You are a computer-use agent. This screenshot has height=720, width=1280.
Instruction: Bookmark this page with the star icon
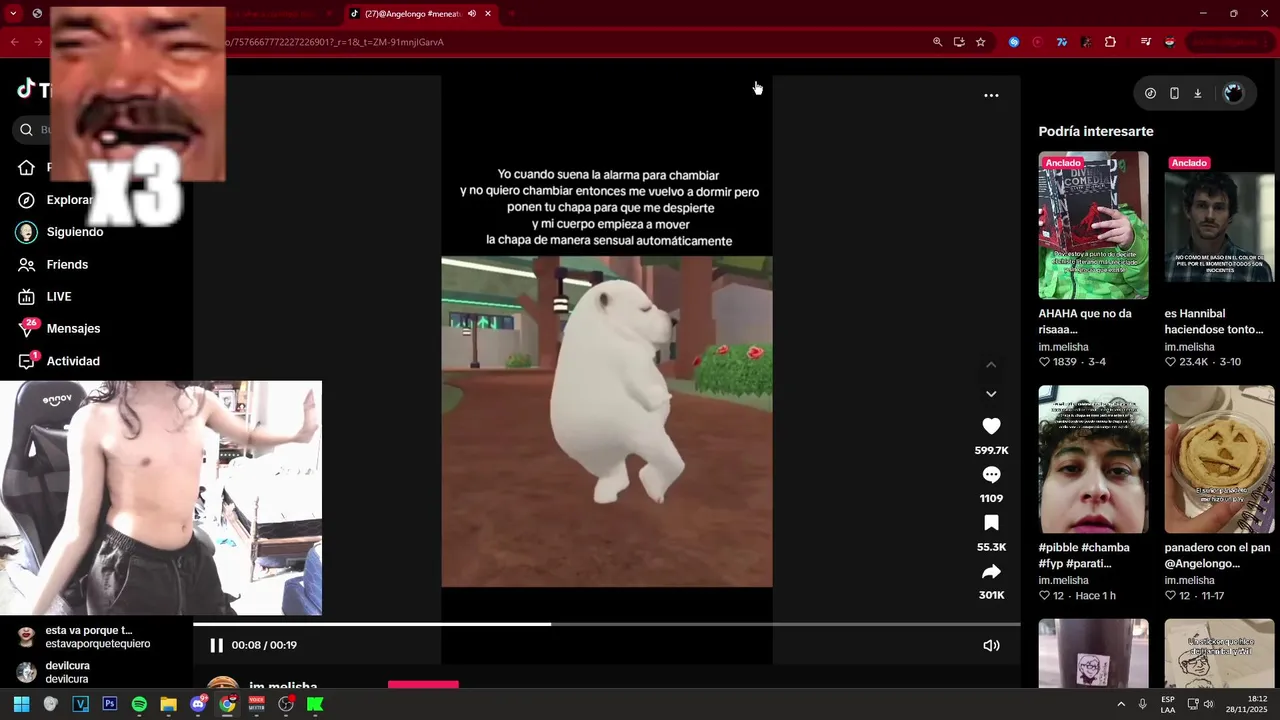(981, 42)
